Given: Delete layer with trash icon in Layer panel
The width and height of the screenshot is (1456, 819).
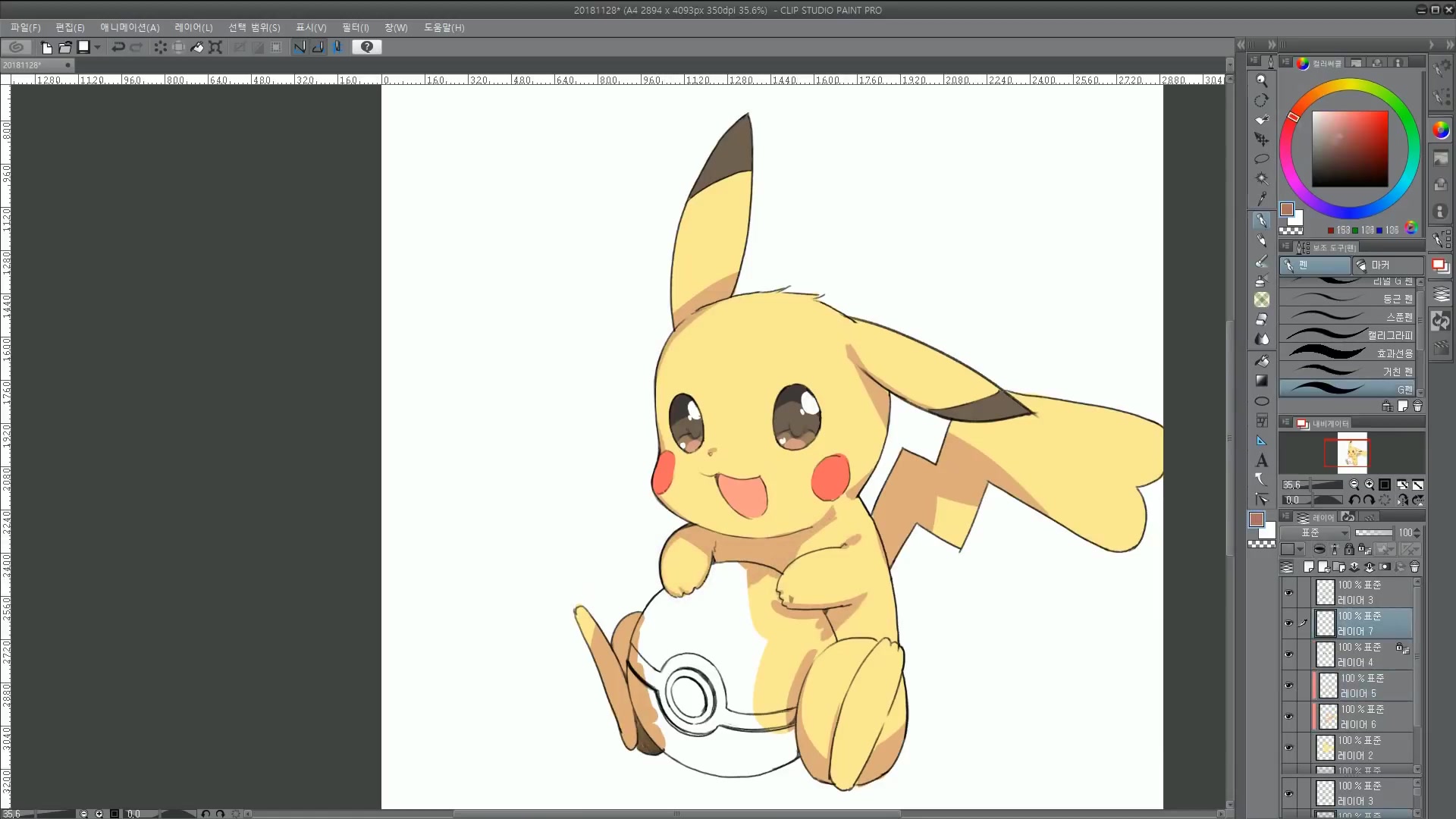Looking at the screenshot, I should [x=1414, y=567].
